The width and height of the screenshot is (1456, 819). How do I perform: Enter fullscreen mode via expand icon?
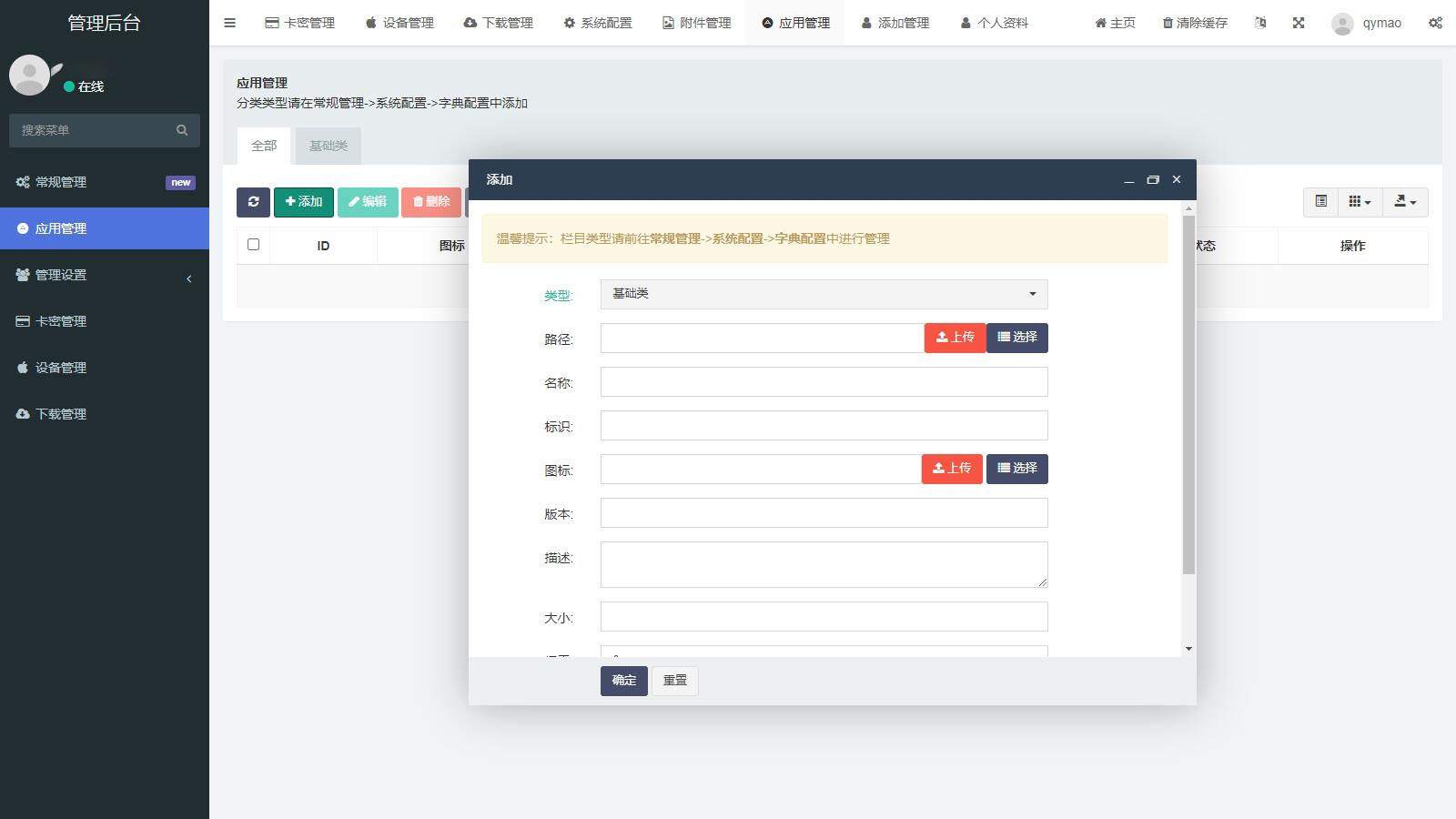1299,23
